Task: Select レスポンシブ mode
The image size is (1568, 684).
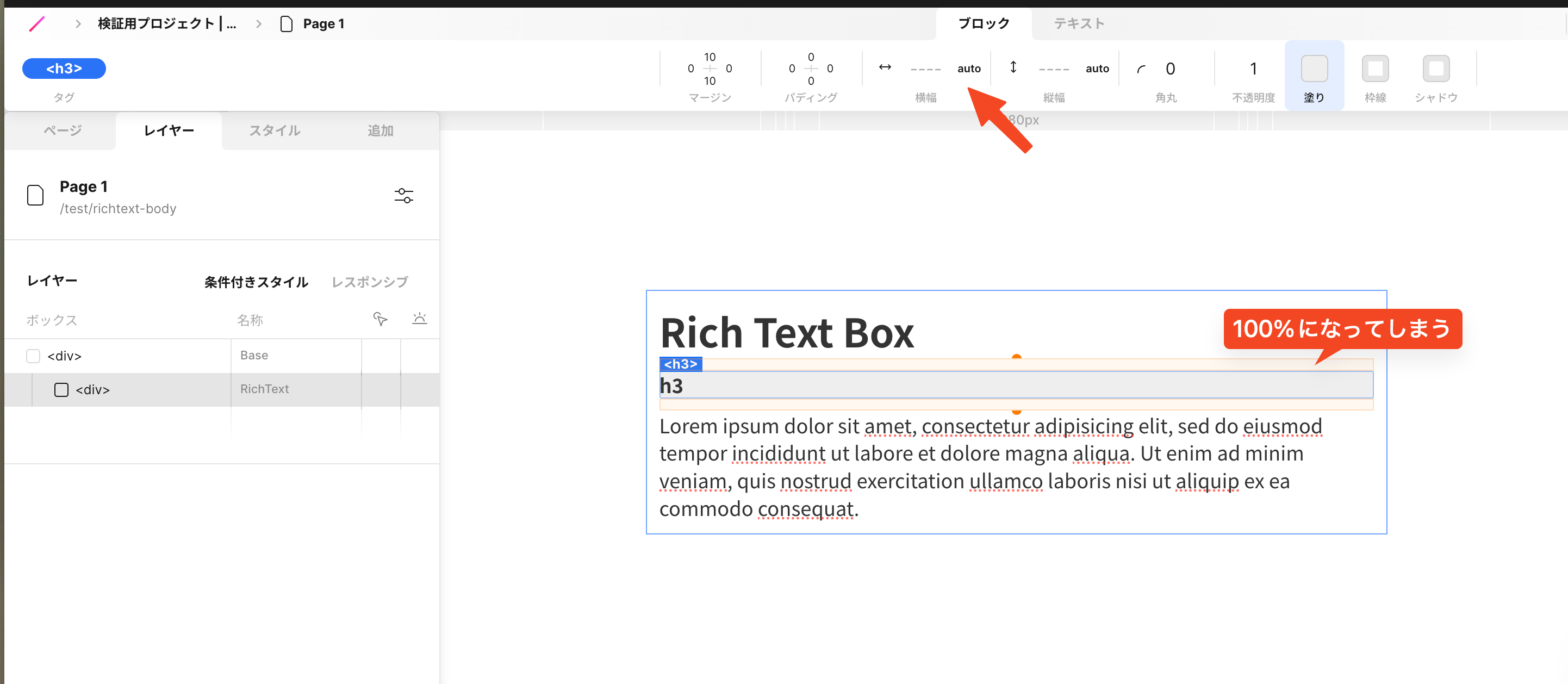Action: pyautogui.click(x=370, y=282)
